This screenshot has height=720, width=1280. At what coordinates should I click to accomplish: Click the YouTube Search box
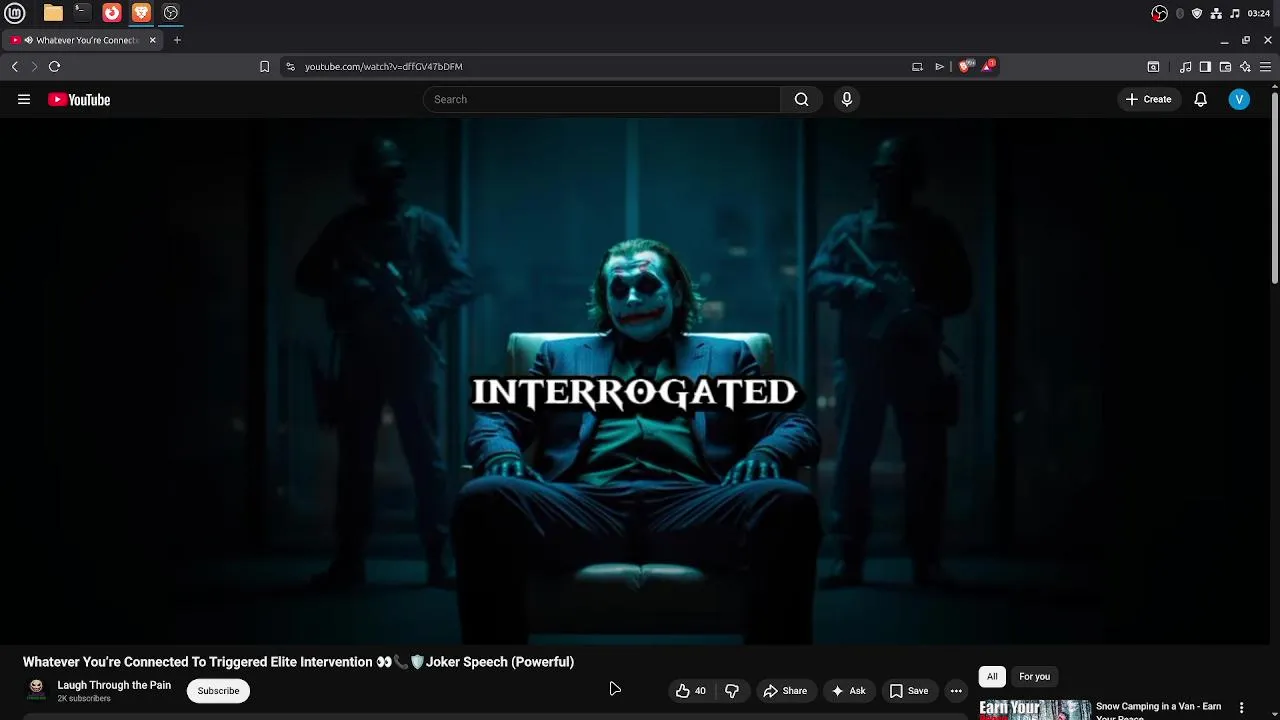(602, 99)
